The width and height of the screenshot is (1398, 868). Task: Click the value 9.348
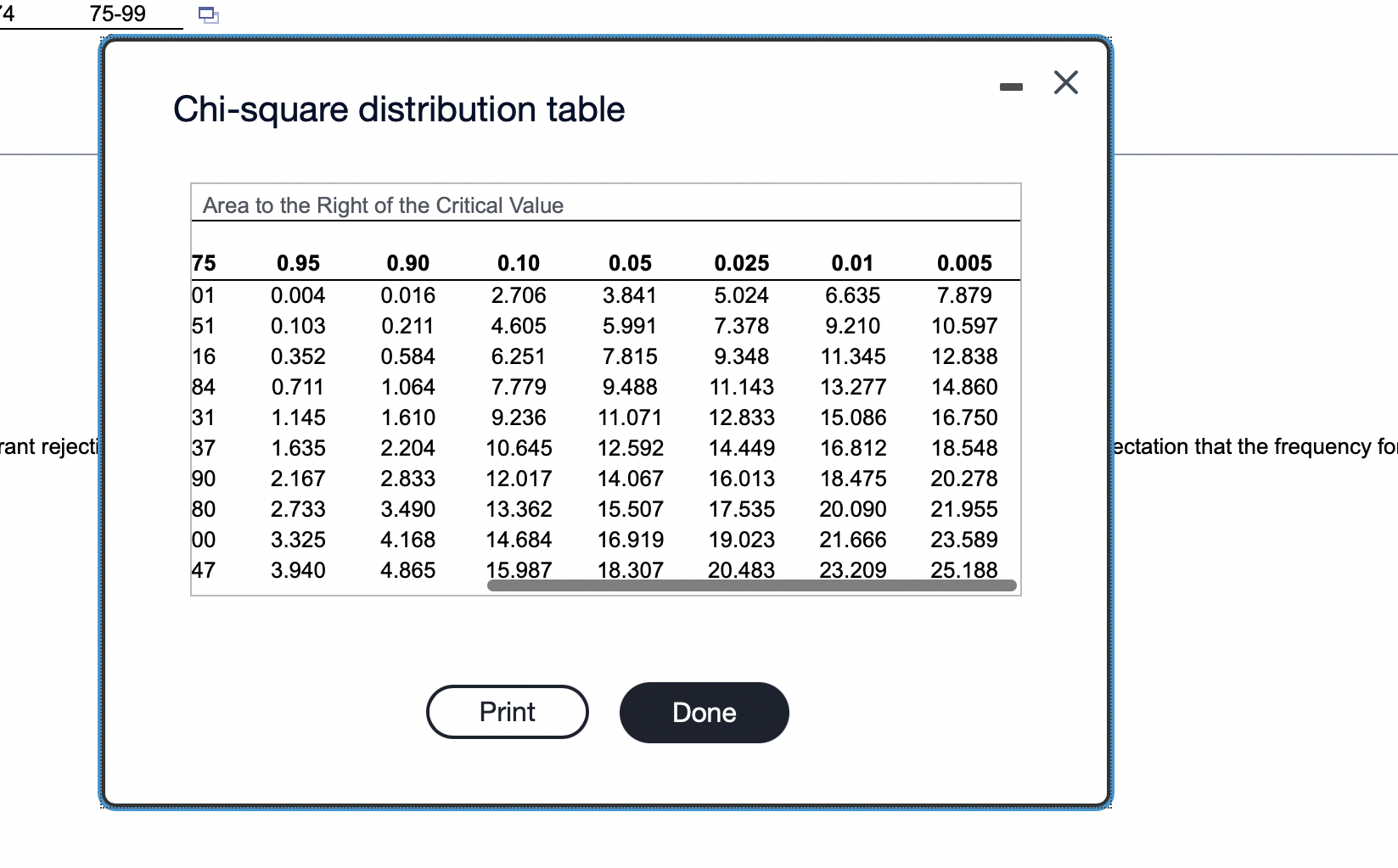coord(742,356)
